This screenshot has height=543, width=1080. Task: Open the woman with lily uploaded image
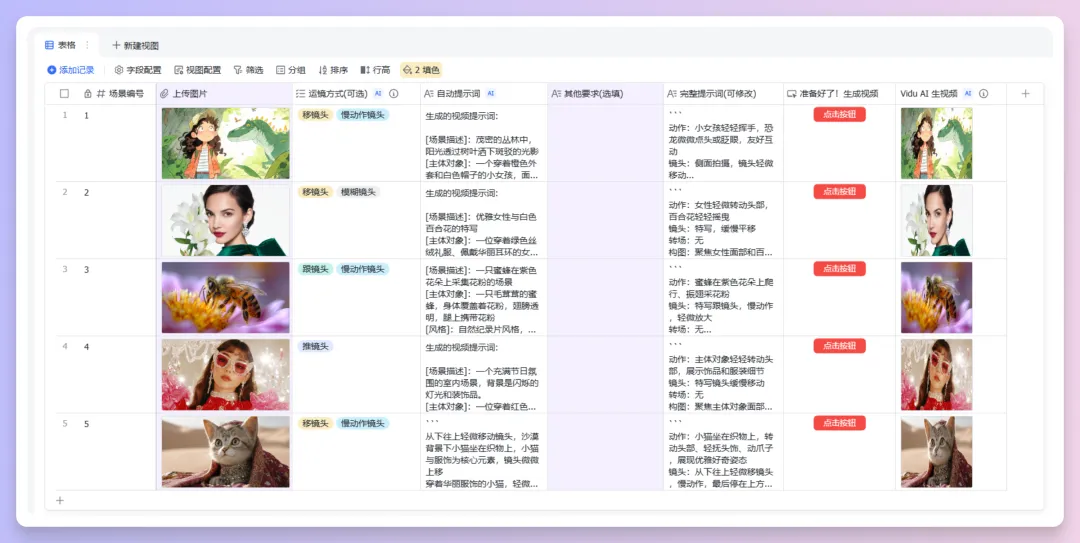coord(226,221)
